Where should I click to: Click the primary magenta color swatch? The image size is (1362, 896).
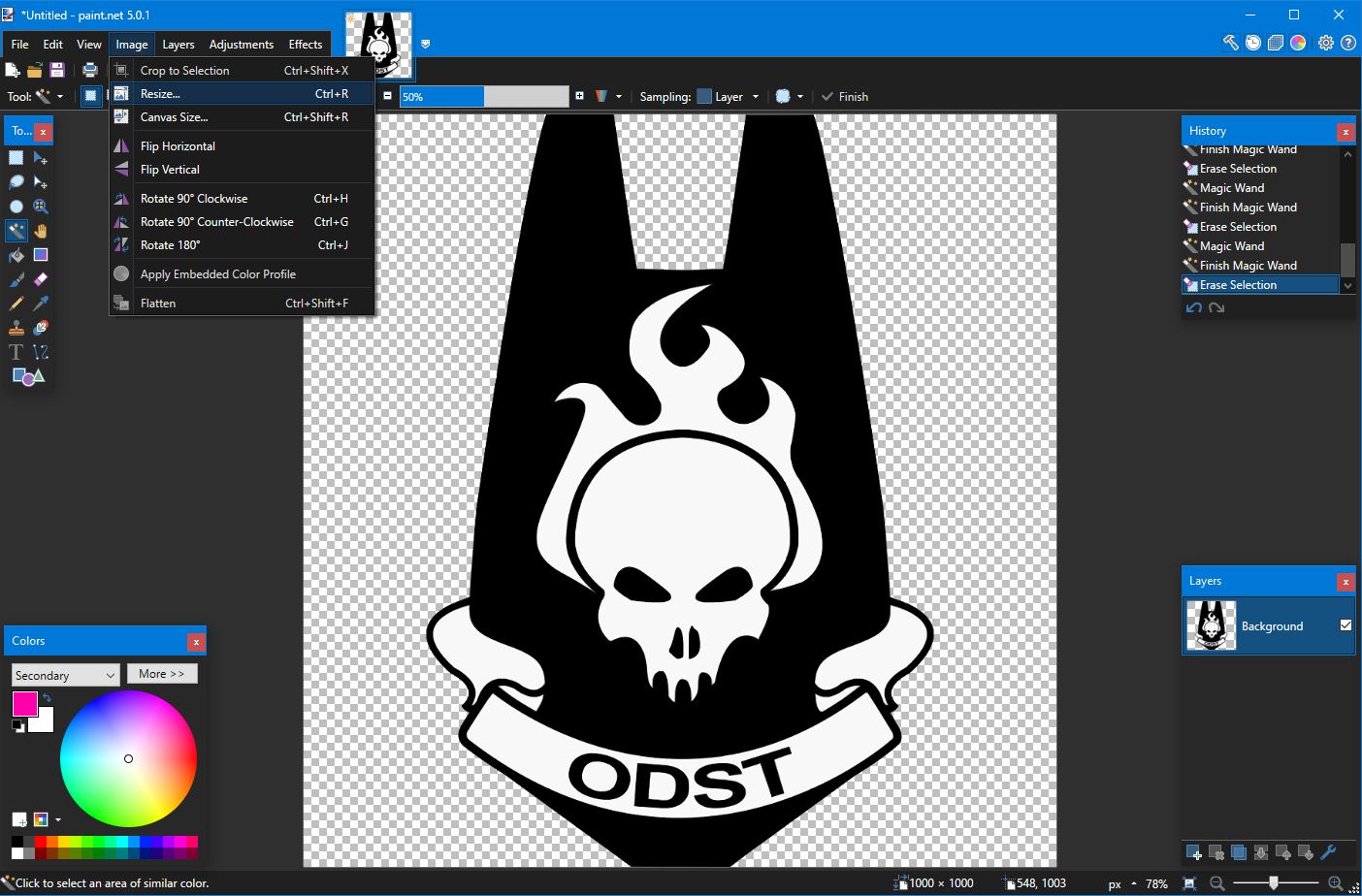click(x=24, y=704)
